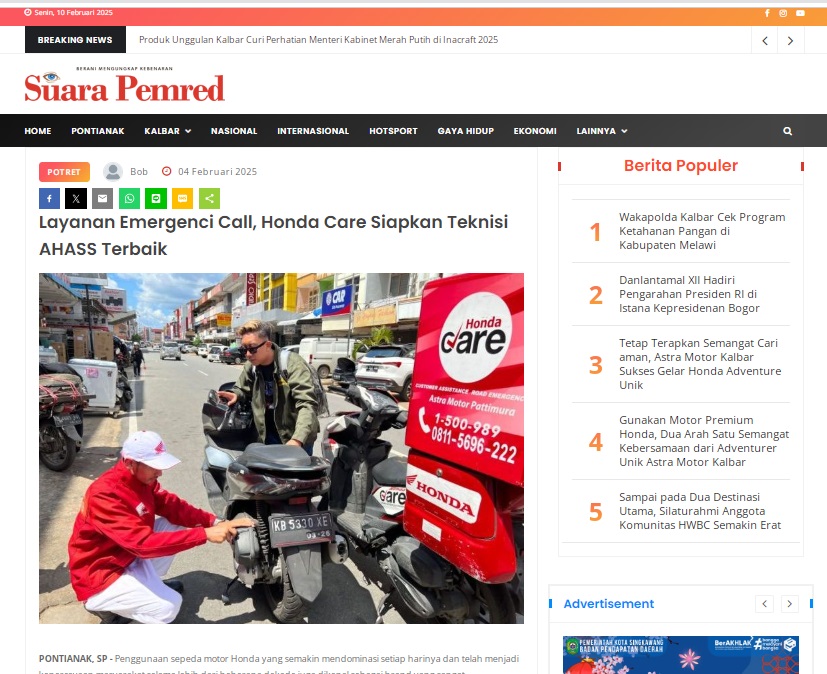Click the PONTIANAK, SP article dateline text

coord(73,658)
